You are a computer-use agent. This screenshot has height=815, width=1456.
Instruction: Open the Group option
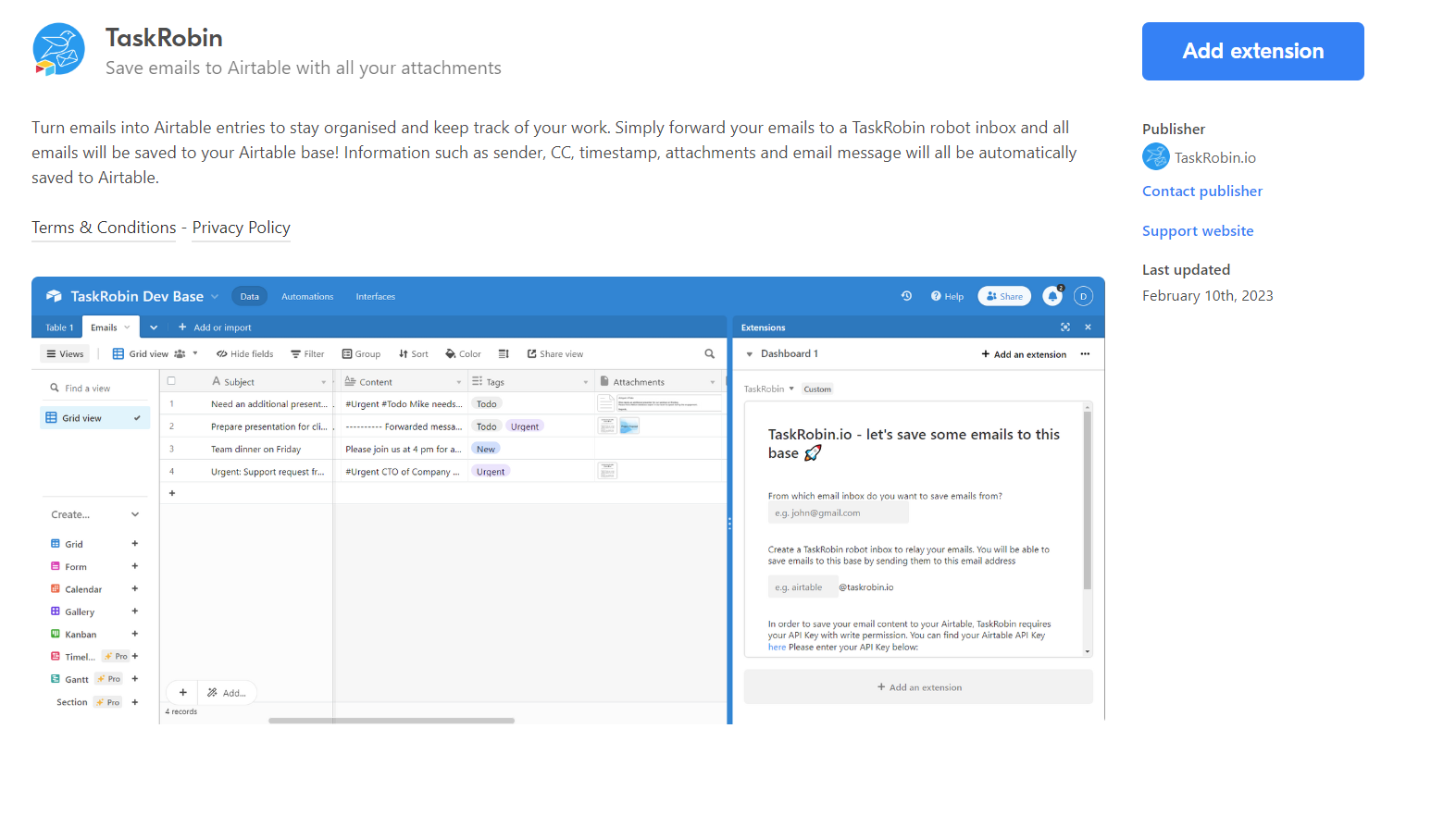pyautogui.click(x=361, y=354)
